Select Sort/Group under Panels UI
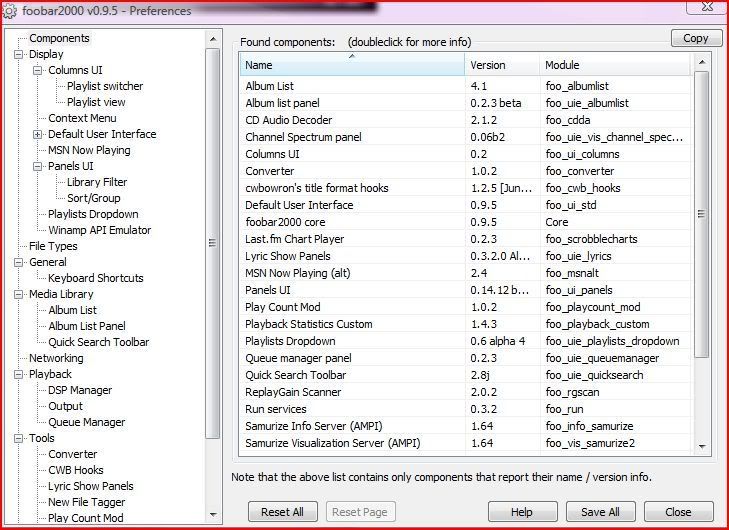Screen dimensions: 729x530 (x=93, y=198)
